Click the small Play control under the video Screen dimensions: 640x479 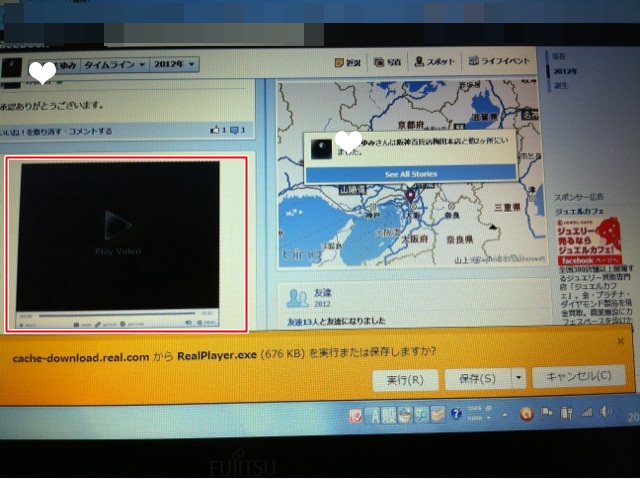pyautogui.click(x=27, y=325)
